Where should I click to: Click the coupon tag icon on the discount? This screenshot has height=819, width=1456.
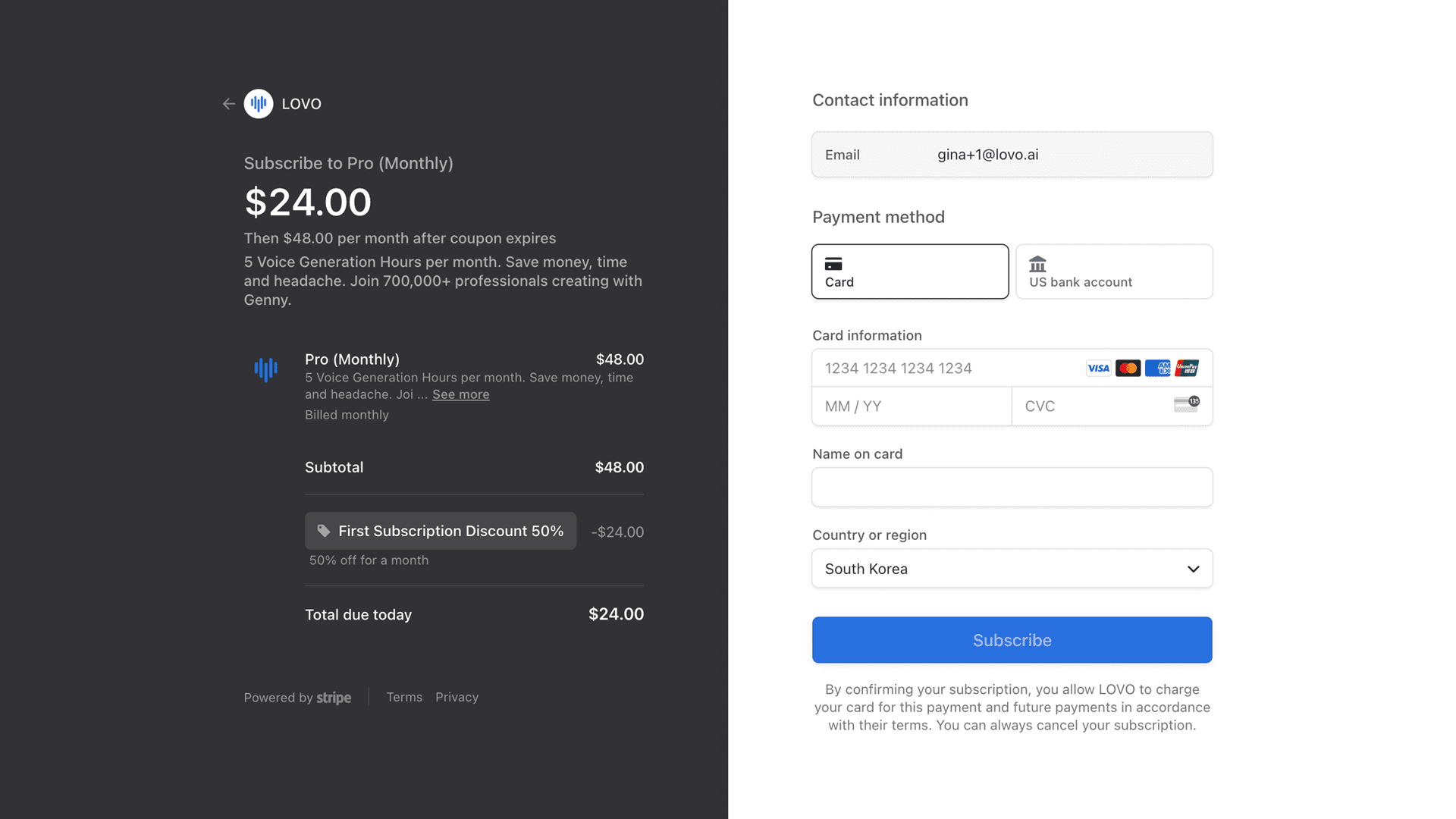pyautogui.click(x=323, y=531)
